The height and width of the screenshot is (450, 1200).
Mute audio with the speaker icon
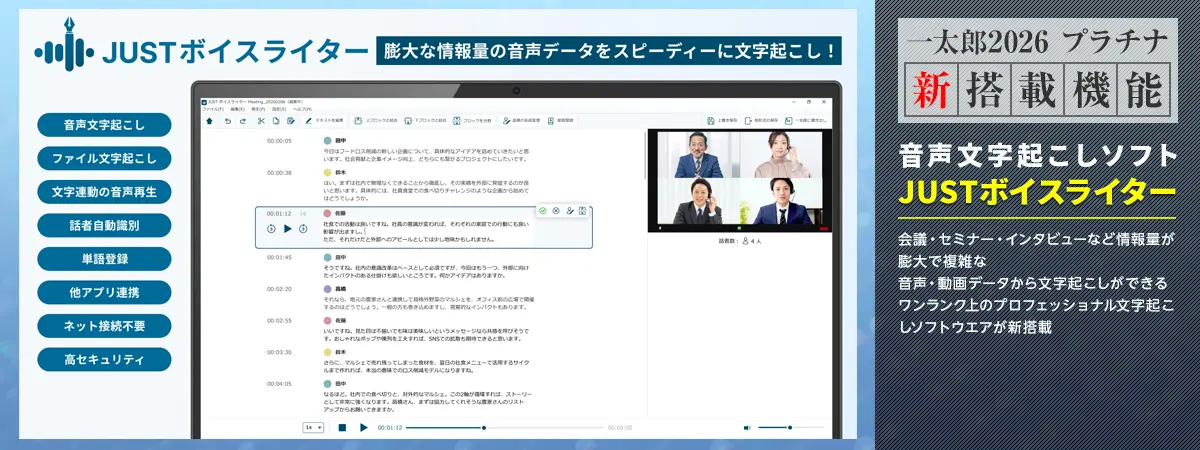coord(747,427)
